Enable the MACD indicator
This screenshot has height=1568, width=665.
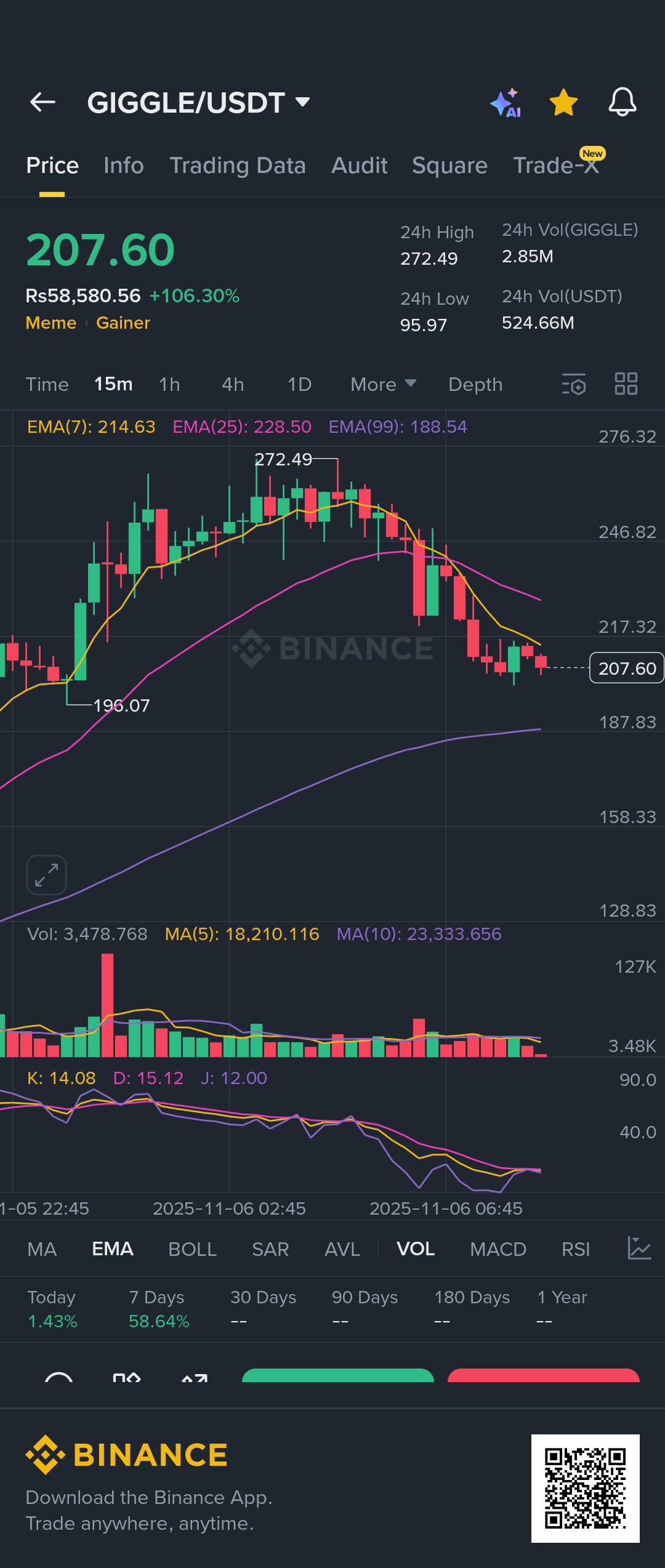point(498,1249)
